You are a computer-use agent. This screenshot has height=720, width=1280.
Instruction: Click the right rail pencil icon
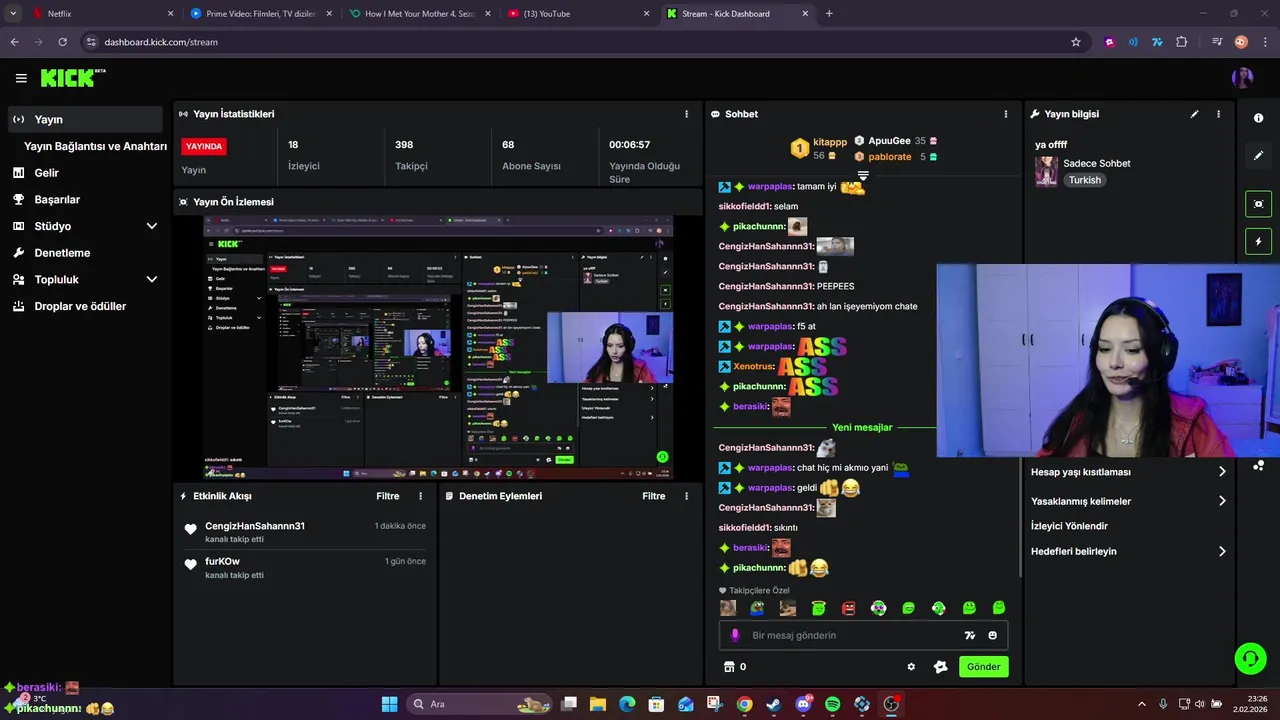[1258, 156]
